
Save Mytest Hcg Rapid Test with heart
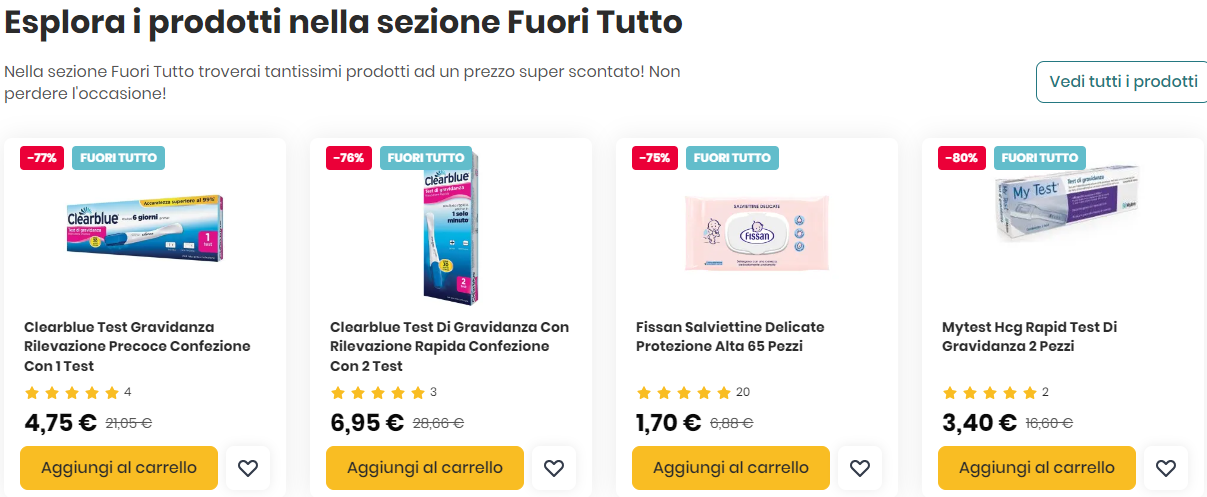[x=1166, y=468]
